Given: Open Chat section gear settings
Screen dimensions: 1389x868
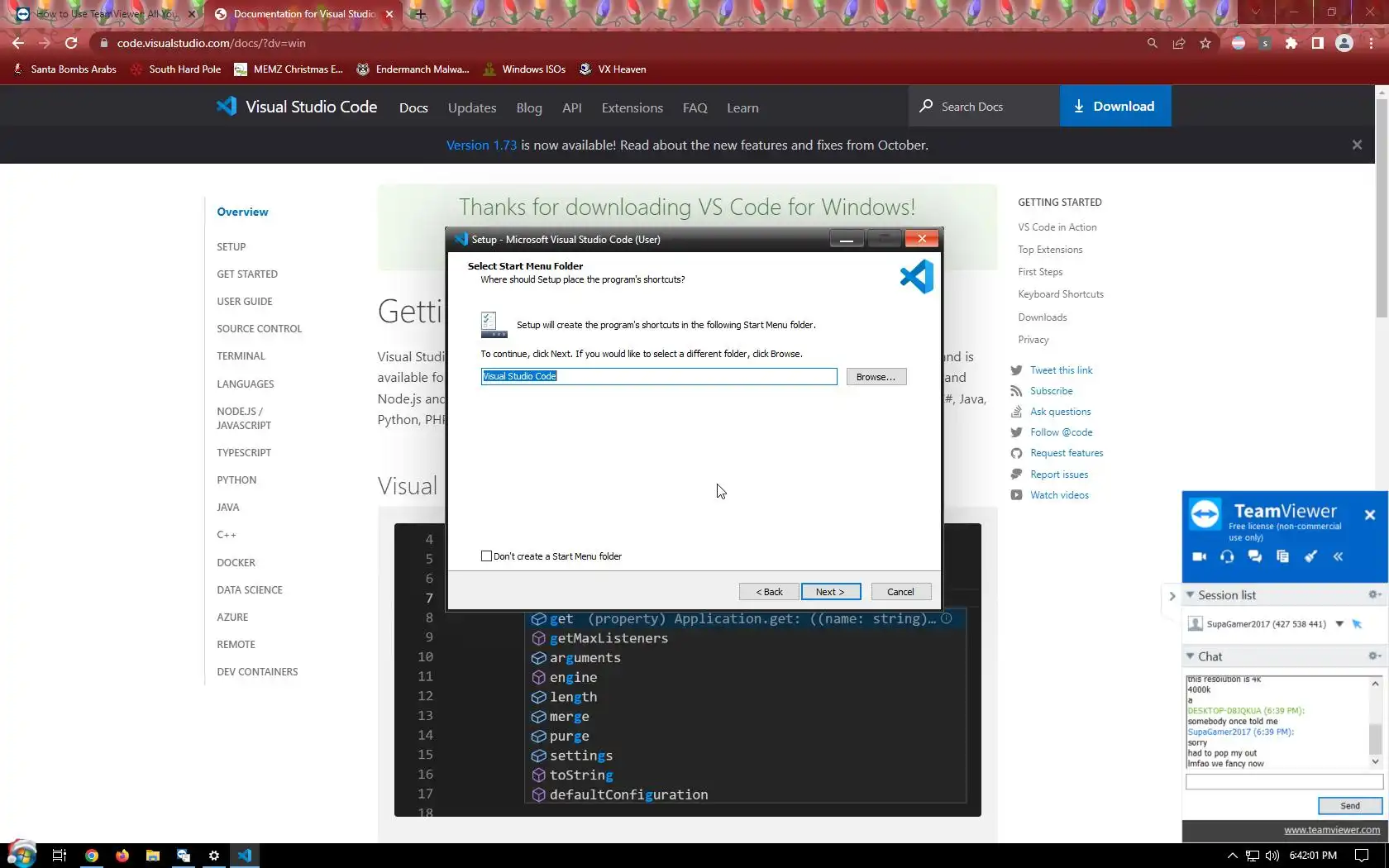Looking at the screenshot, I should [x=1374, y=656].
